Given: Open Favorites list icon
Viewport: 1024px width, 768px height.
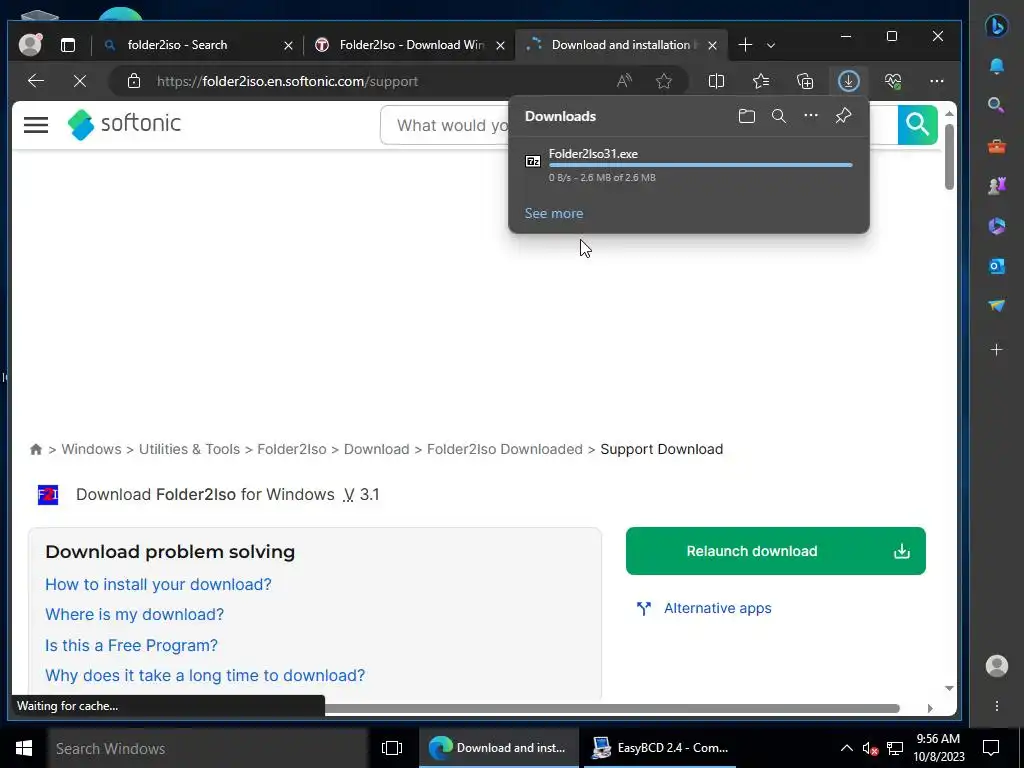Looking at the screenshot, I should [761, 81].
